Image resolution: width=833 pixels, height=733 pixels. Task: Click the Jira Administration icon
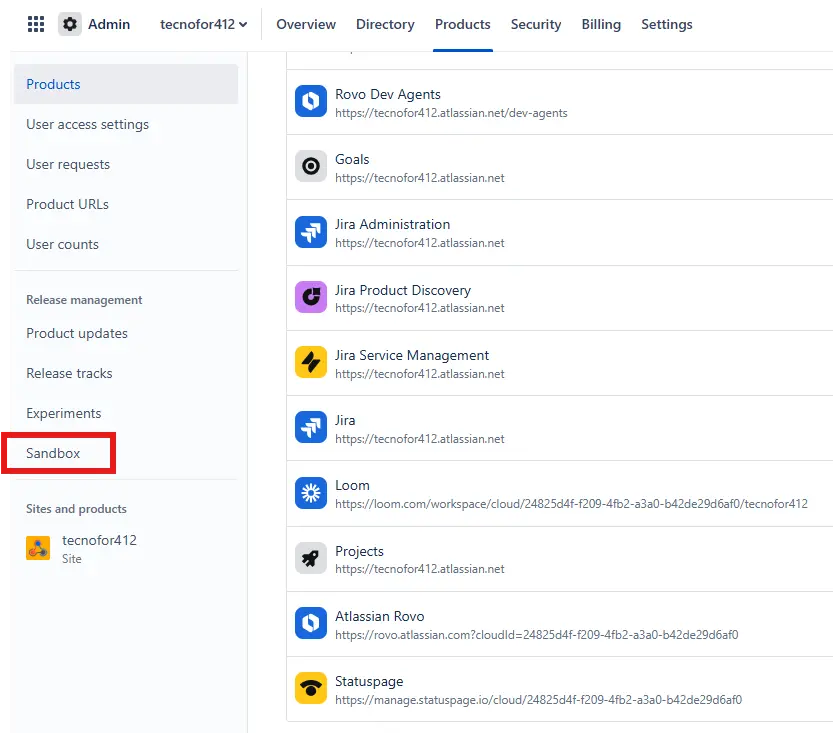[x=311, y=232]
